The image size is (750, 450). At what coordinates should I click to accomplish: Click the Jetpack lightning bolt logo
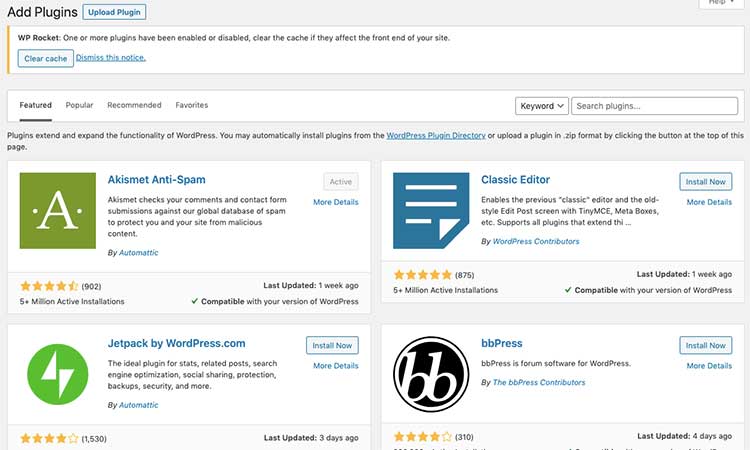58,374
